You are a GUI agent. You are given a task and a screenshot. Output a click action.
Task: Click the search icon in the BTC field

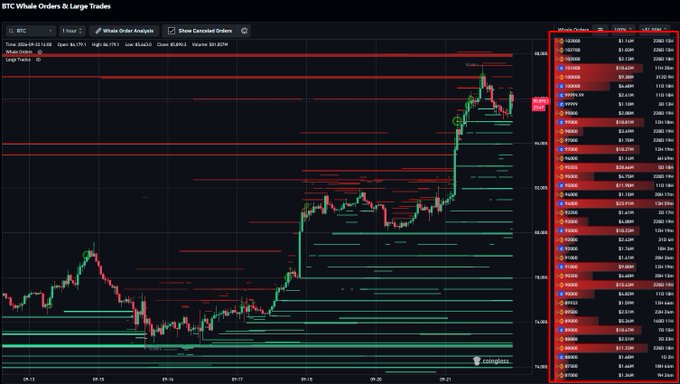11,31
